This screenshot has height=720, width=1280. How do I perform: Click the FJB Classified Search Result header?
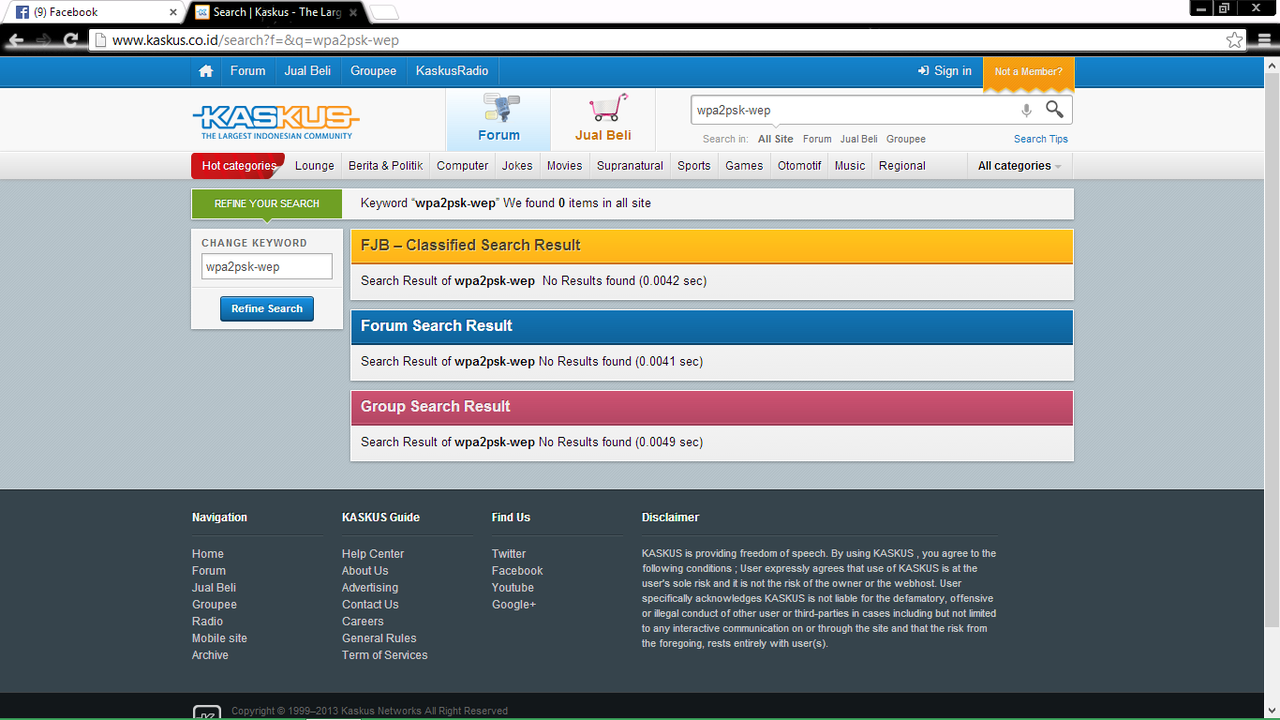[x=712, y=246]
